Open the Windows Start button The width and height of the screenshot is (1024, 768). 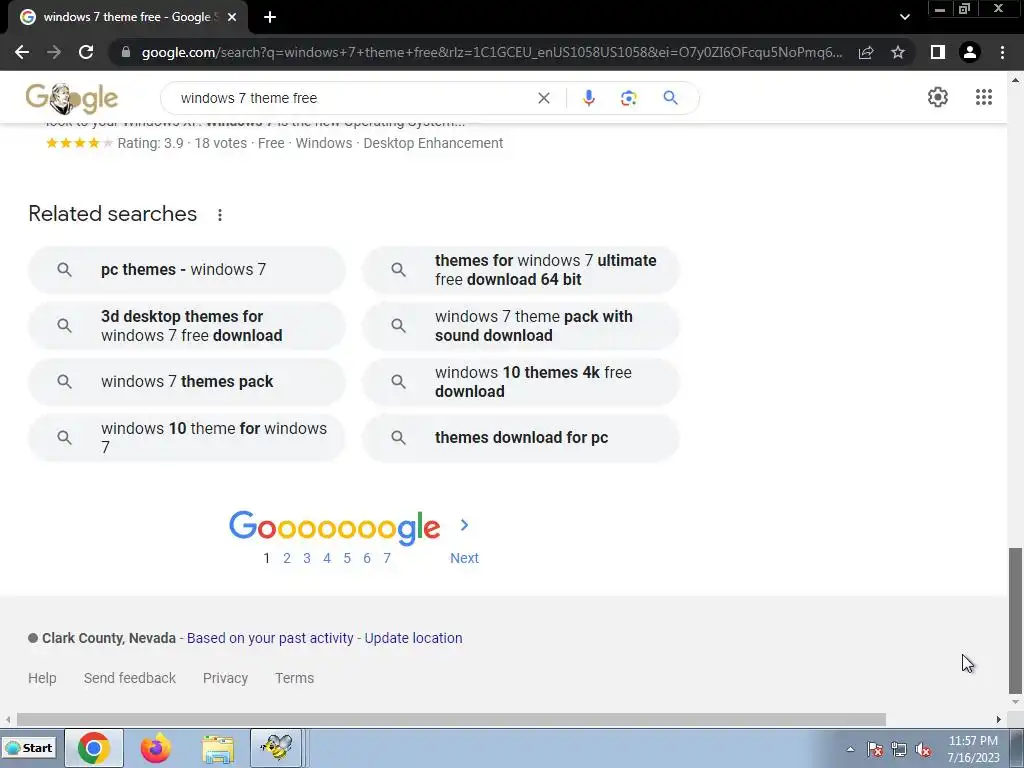pos(29,748)
